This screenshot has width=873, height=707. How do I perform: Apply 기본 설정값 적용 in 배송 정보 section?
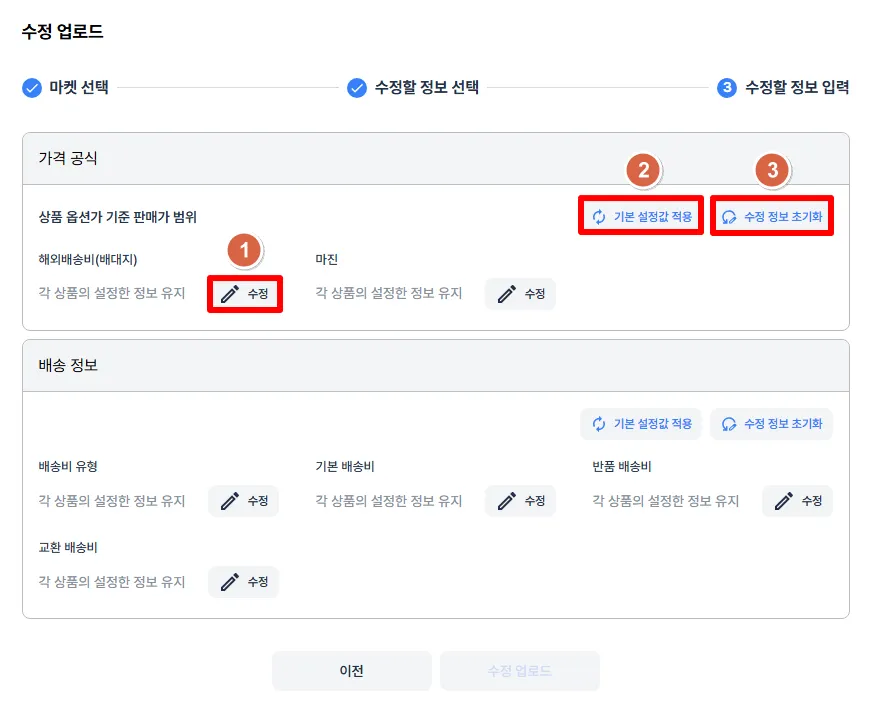point(641,424)
